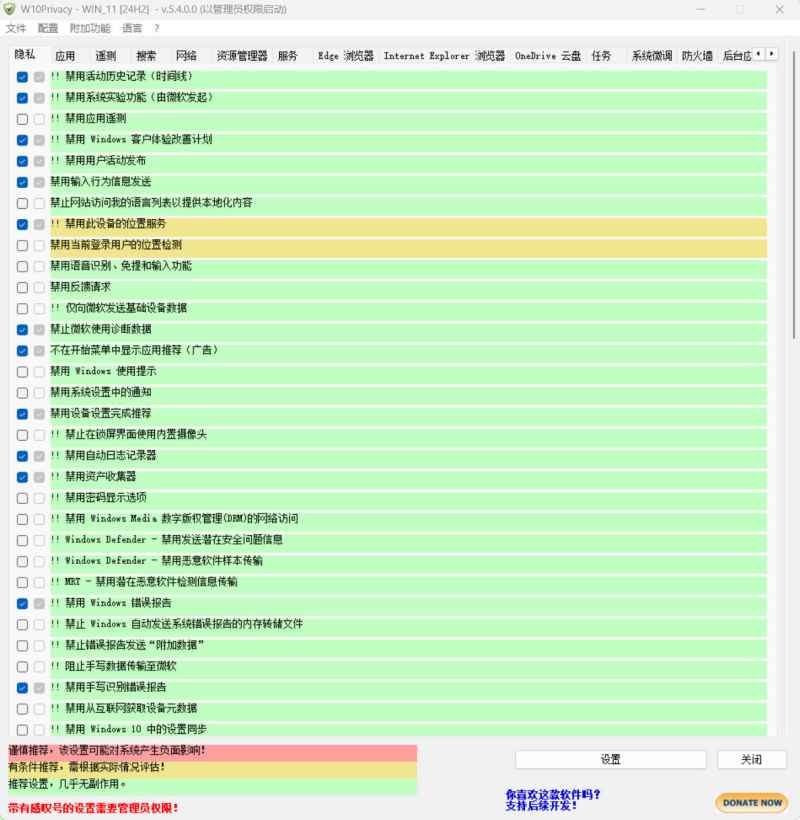Switch to the 网络 tab
The height and width of the screenshot is (820, 800).
click(186, 56)
